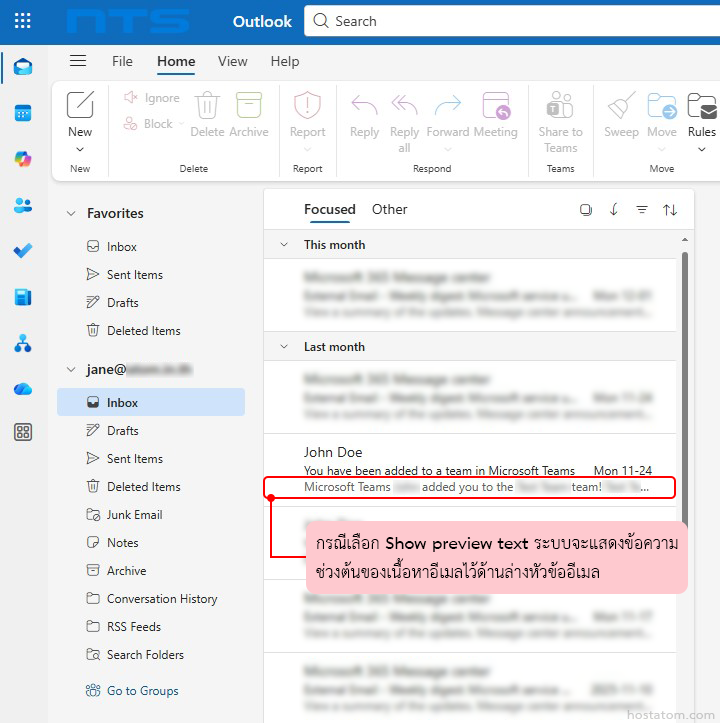Toggle the navigation pane hamburger button

pyautogui.click(x=78, y=61)
